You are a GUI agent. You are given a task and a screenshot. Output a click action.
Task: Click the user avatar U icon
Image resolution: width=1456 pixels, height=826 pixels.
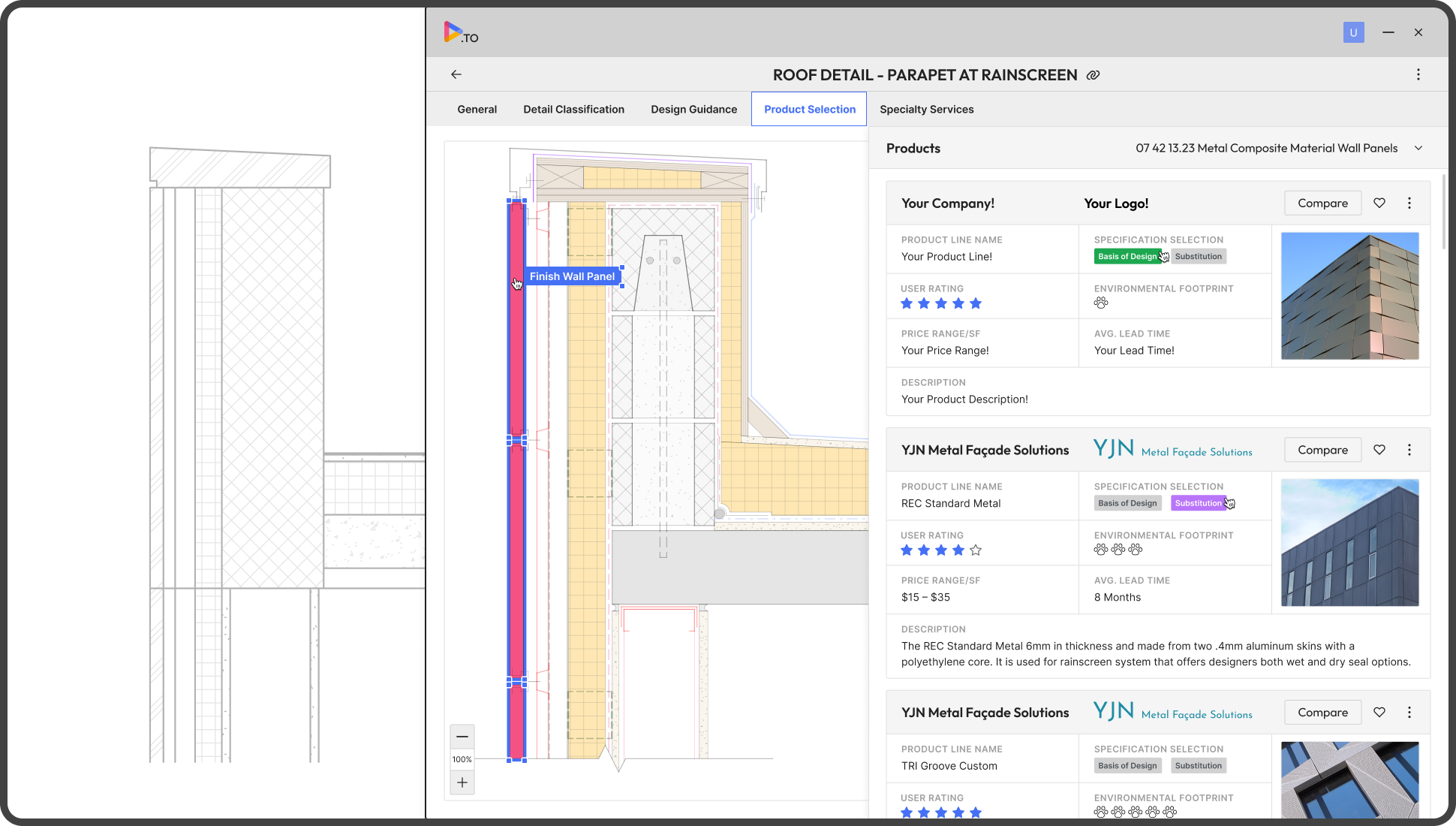pyautogui.click(x=1353, y=32)
